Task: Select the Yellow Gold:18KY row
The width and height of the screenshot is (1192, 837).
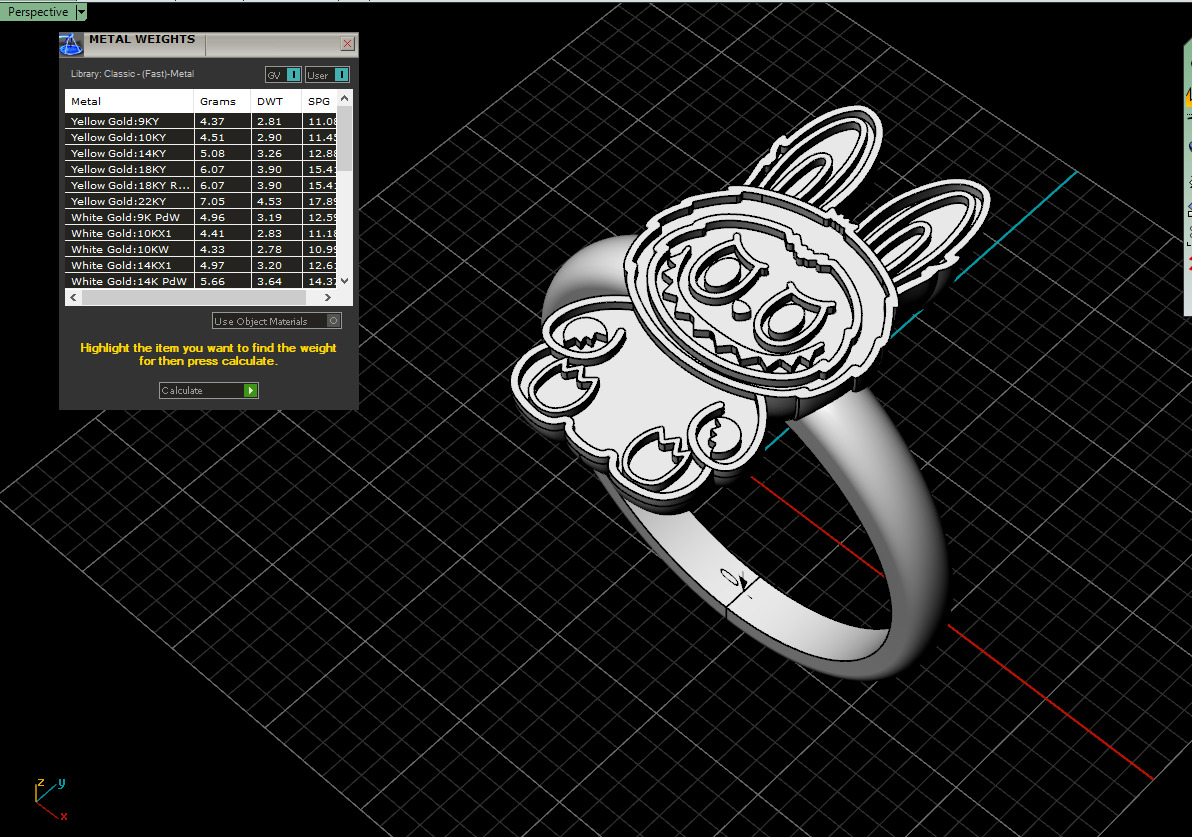Action: [x=201, y=169]
